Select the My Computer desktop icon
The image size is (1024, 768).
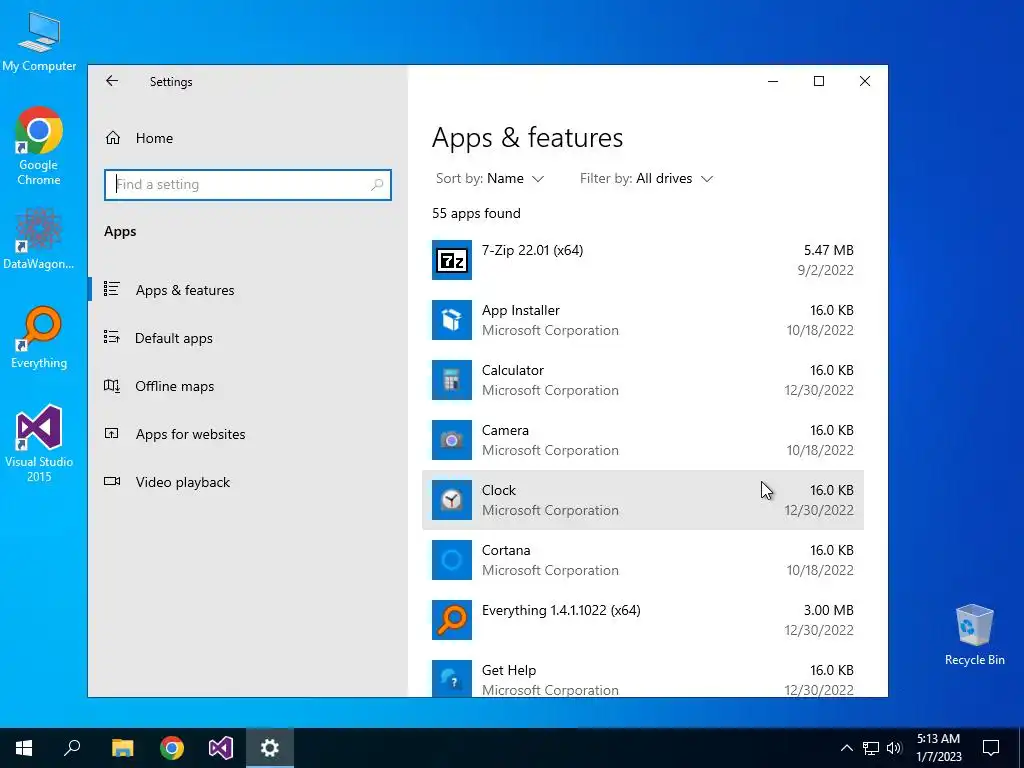pyautogui.click(x=39, y=41)
